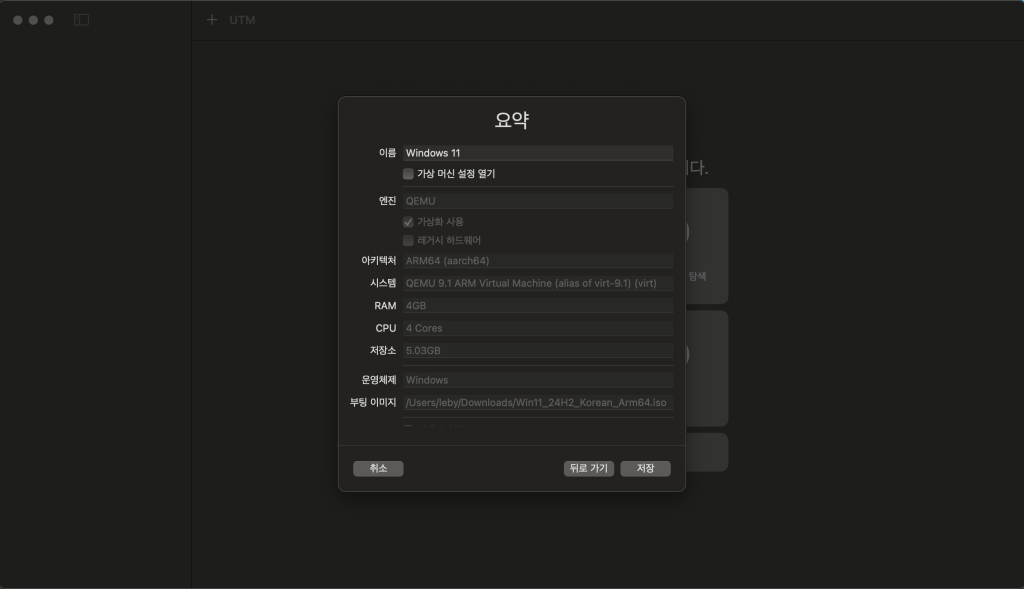Click the 4 Cores CPU value
This screenshot has width=1024, height=589.
[x=538, y=328]
